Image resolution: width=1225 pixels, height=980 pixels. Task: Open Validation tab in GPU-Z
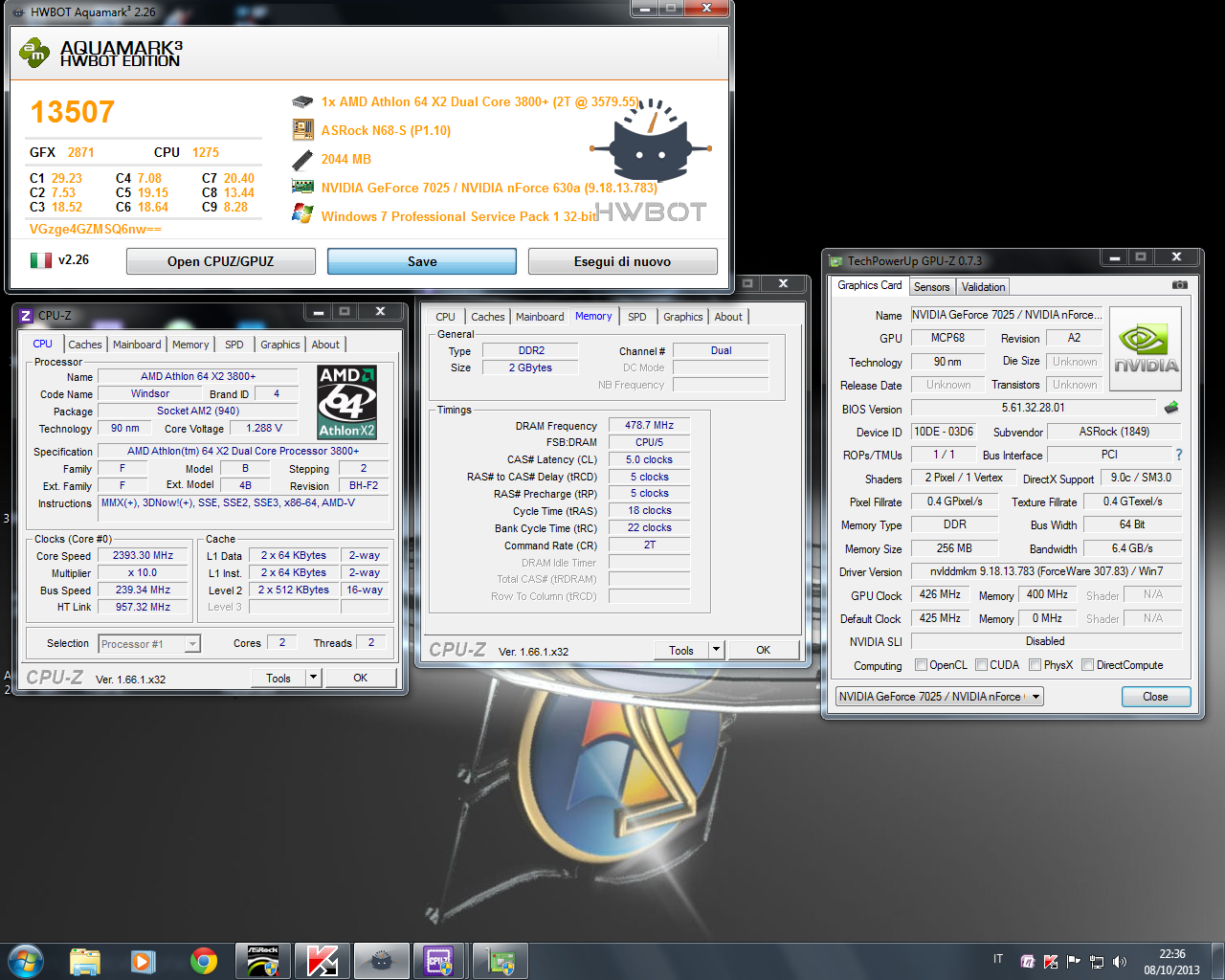[983, 287]
